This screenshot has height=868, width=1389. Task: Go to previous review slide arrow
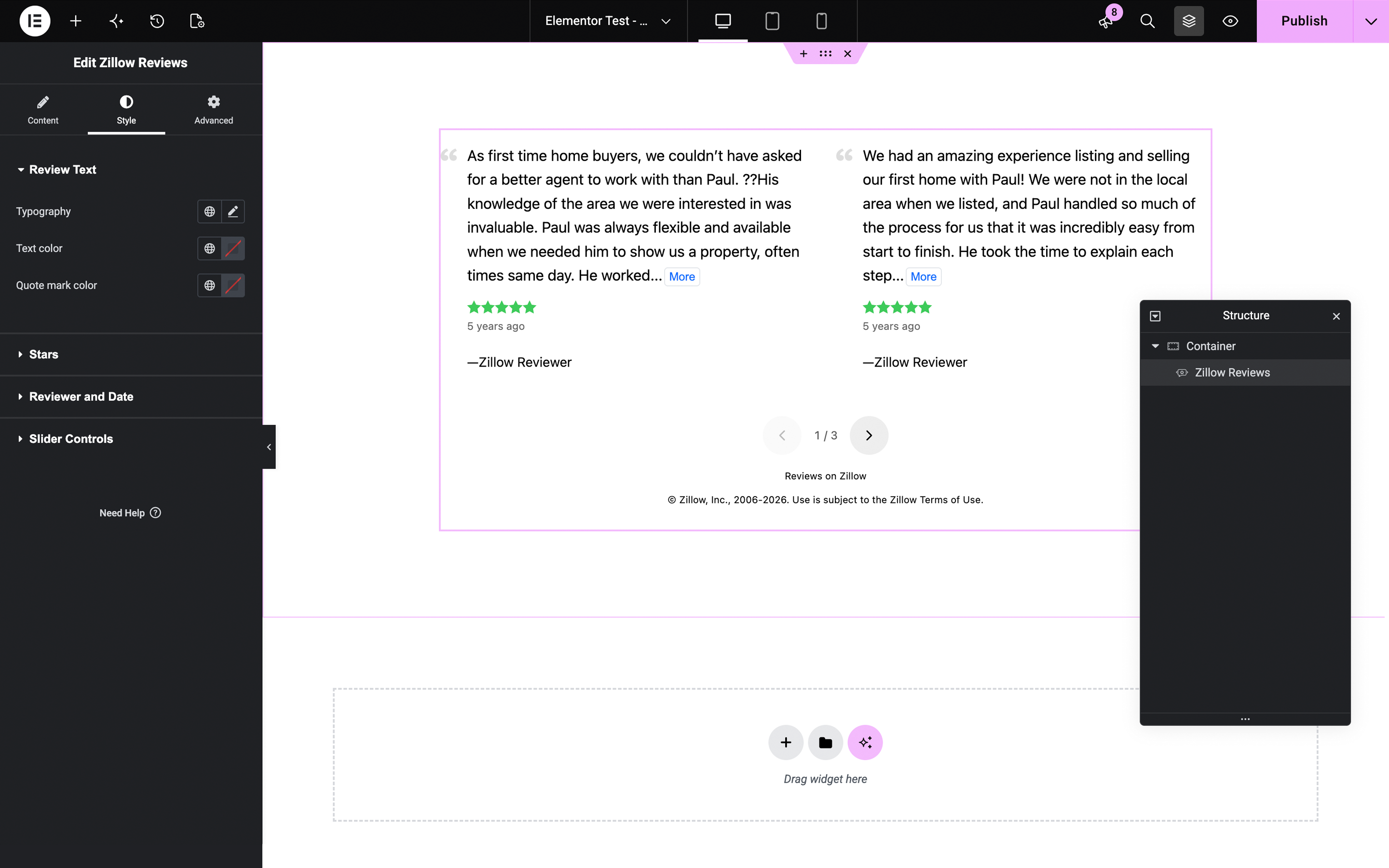(782, 435)
